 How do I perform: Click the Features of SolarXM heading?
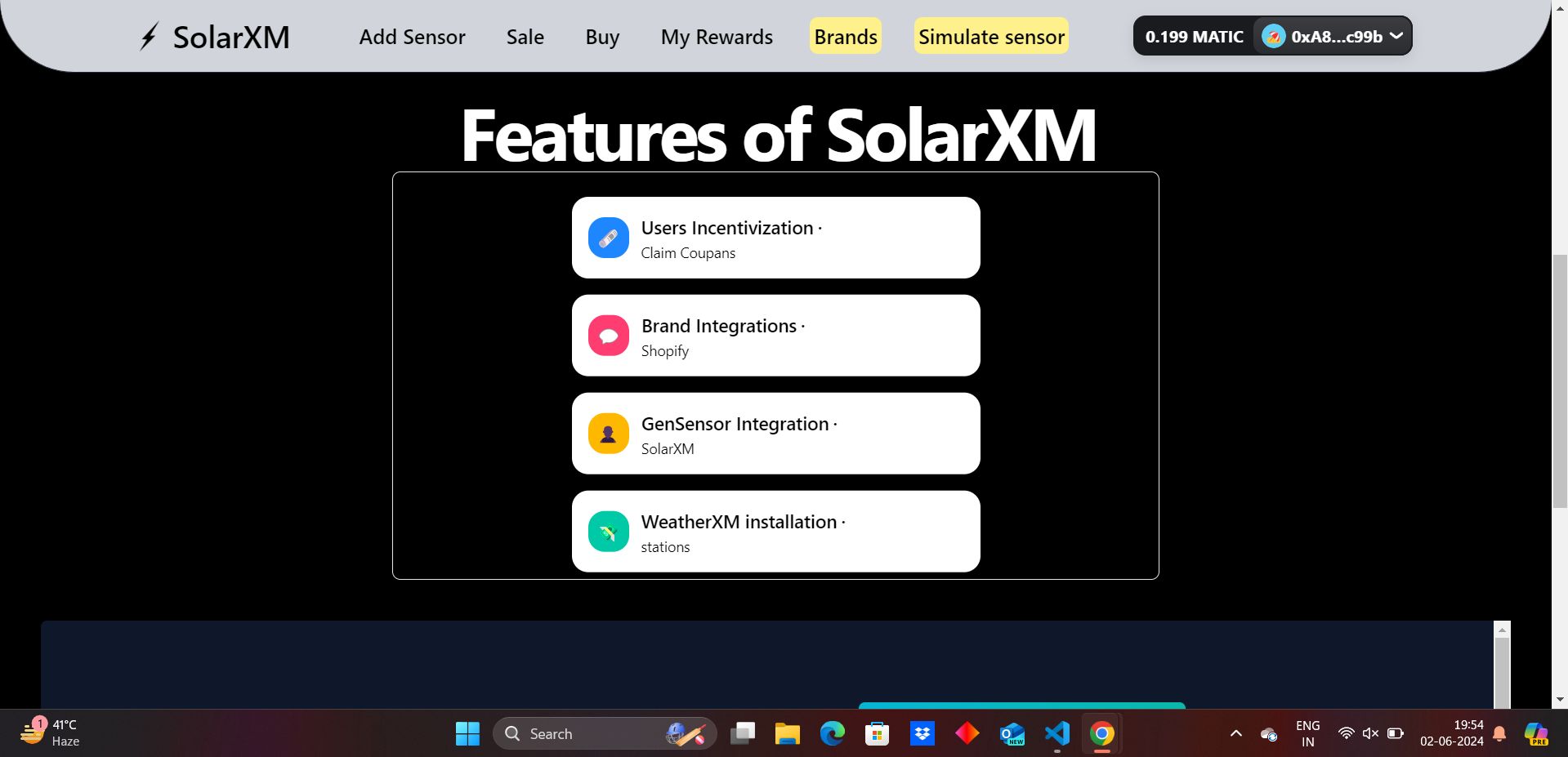[778, 136]
